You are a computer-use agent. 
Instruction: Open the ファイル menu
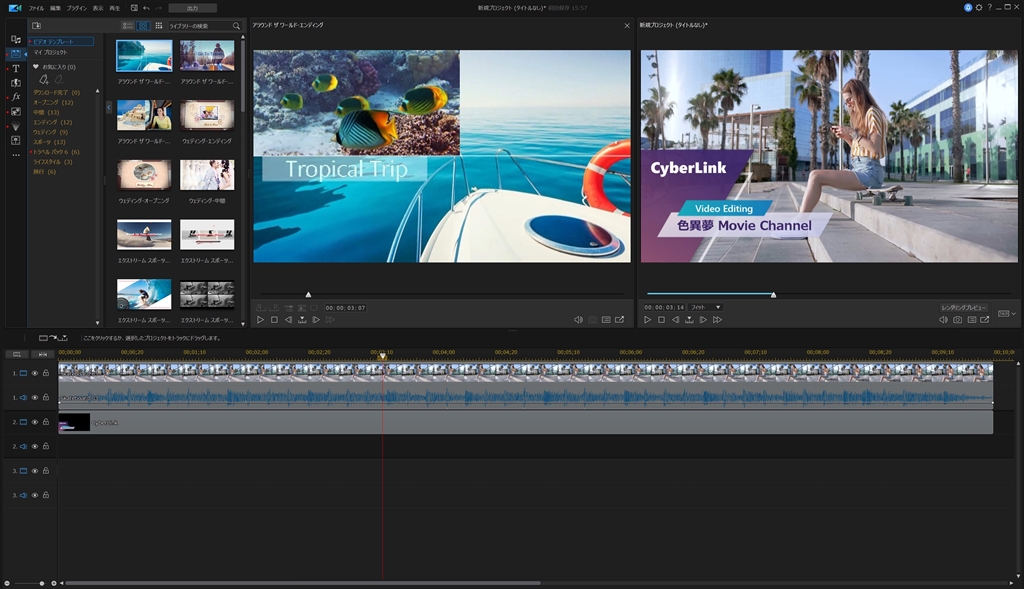[x=36, y=8]
